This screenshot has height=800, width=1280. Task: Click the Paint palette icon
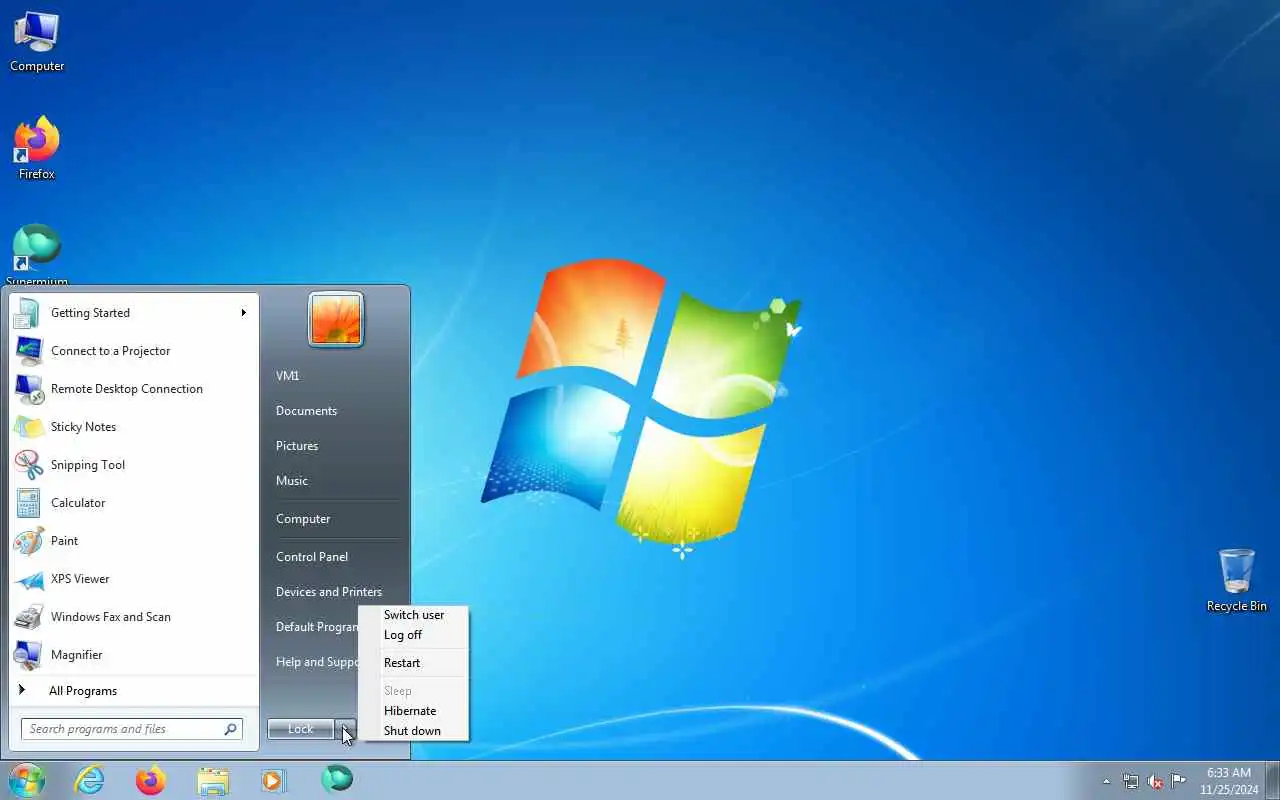[x=27, y=541]
